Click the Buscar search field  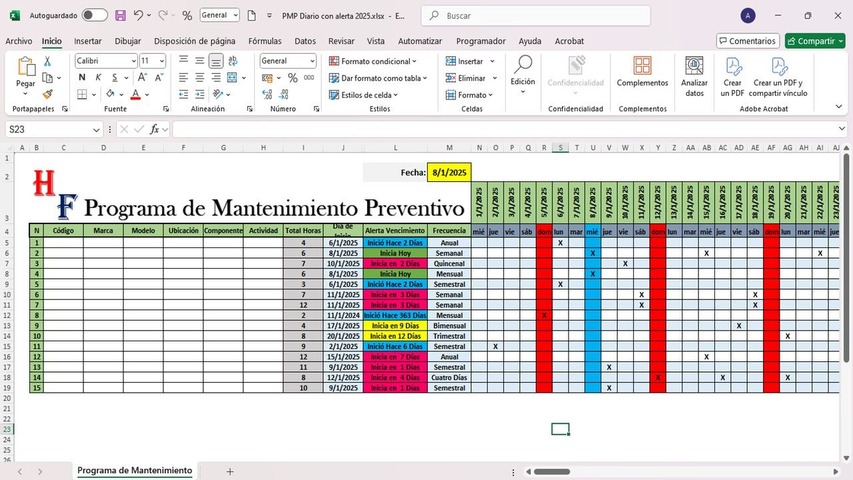(x=536, y=16)
